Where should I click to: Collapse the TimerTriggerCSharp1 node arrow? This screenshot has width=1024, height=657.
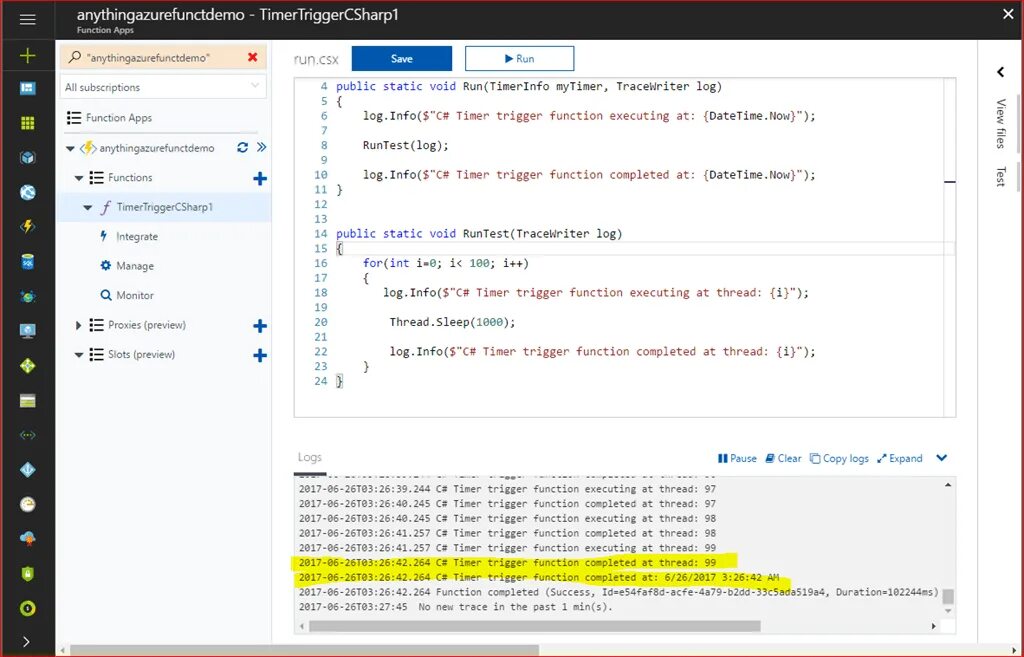tap(88, 208)
